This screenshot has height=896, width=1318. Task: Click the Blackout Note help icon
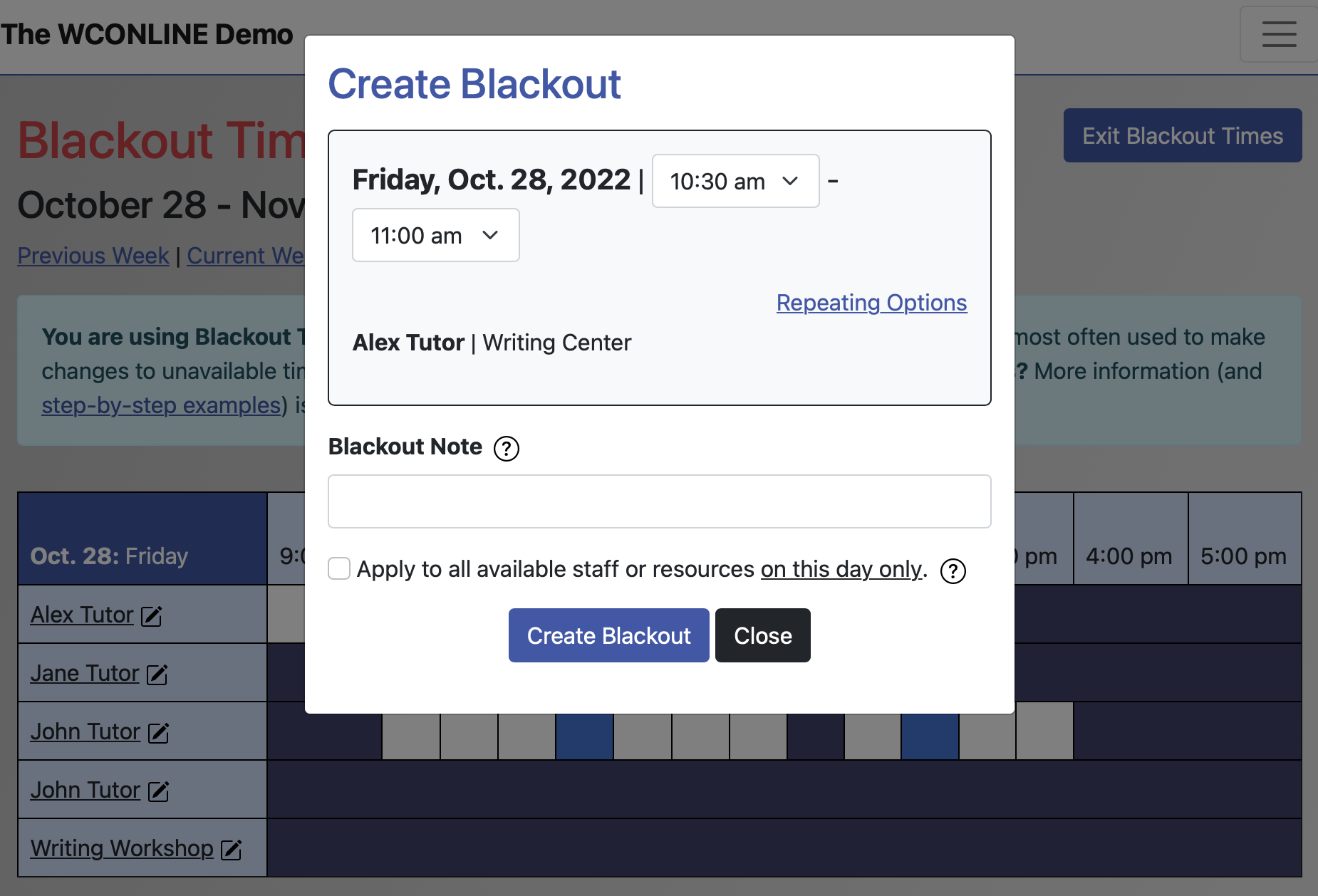506,449
